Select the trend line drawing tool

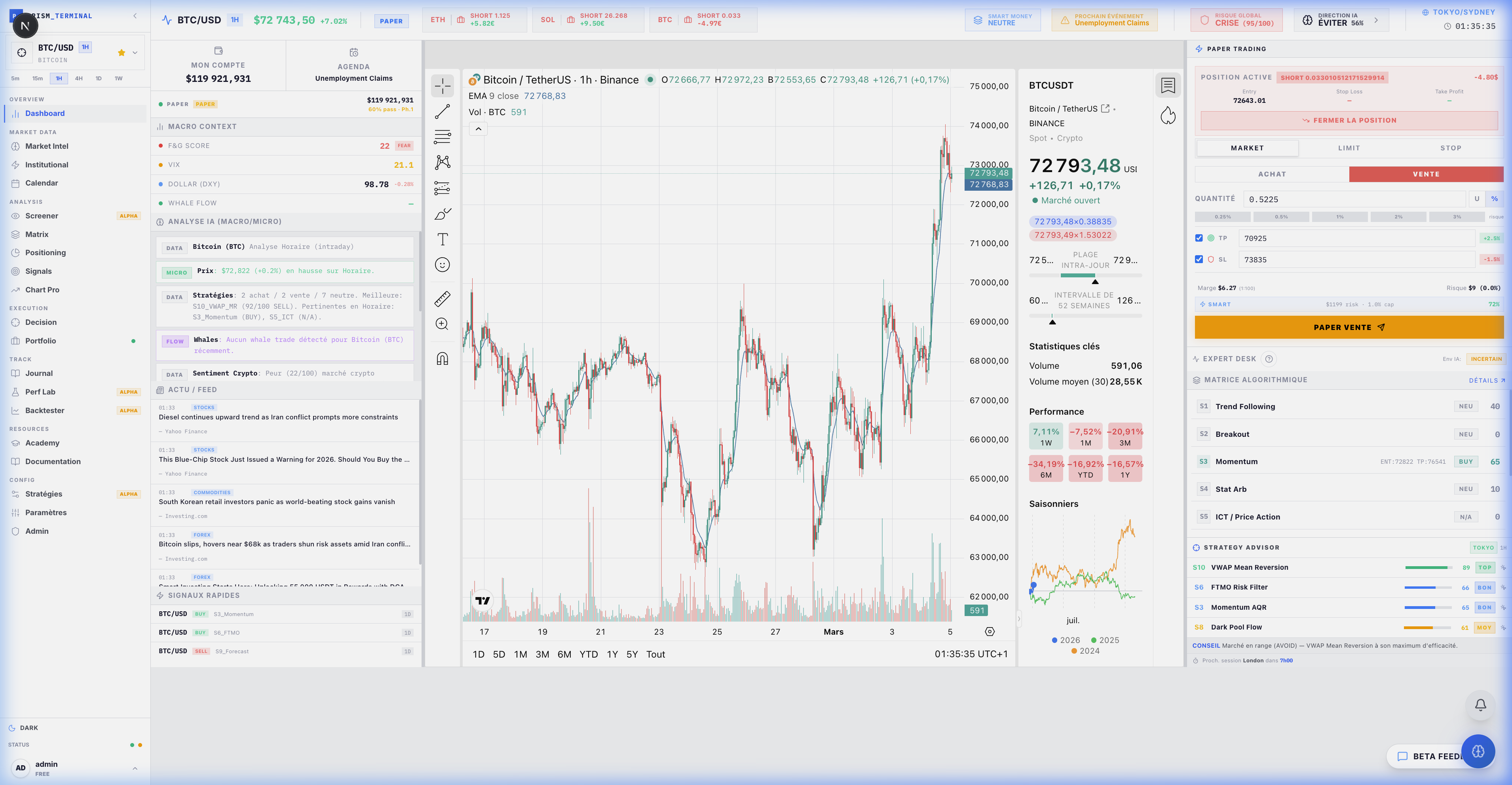click(x=443, y=112)
